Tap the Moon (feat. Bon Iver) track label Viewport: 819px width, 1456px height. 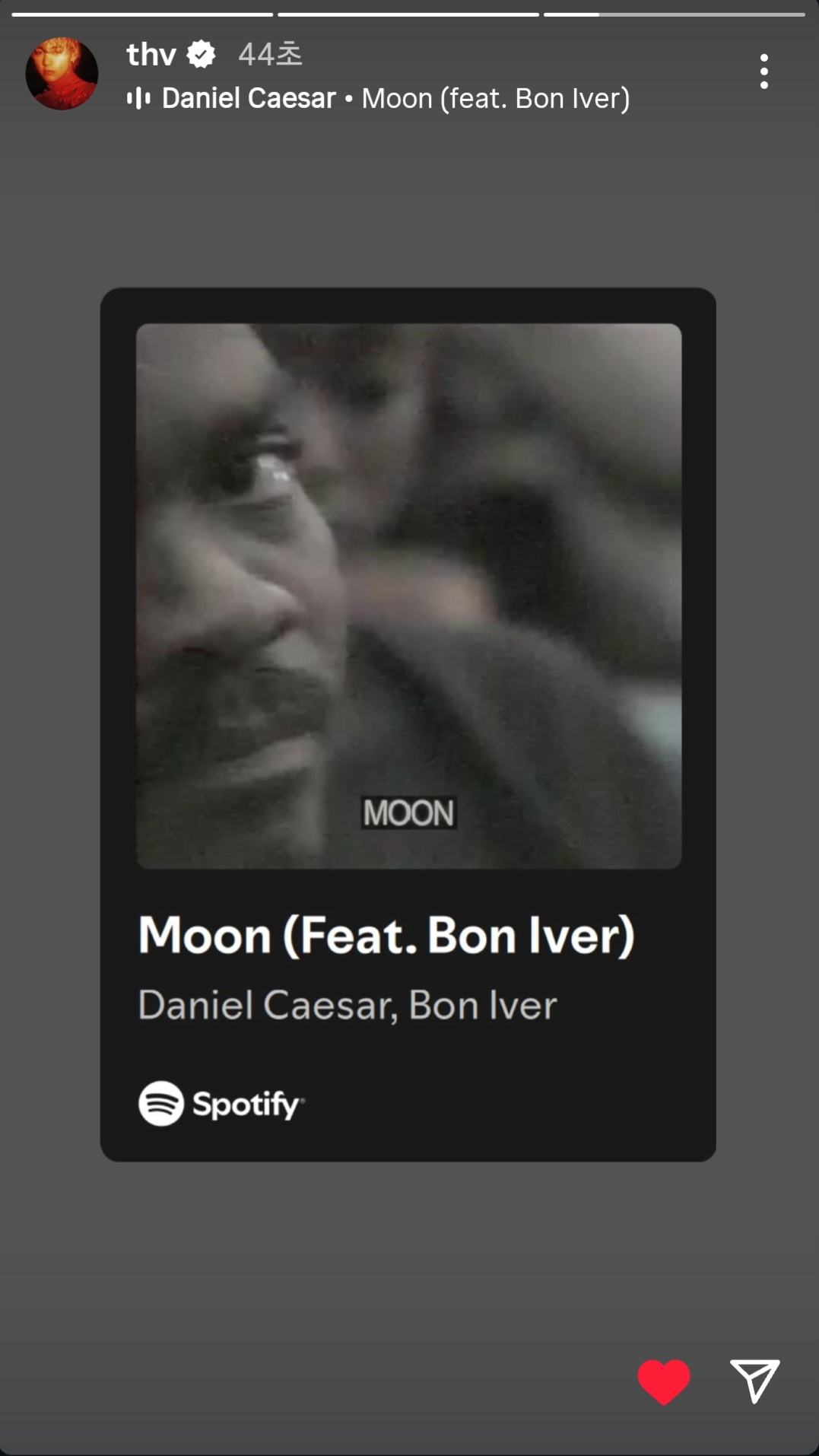(x=496, y=98)
